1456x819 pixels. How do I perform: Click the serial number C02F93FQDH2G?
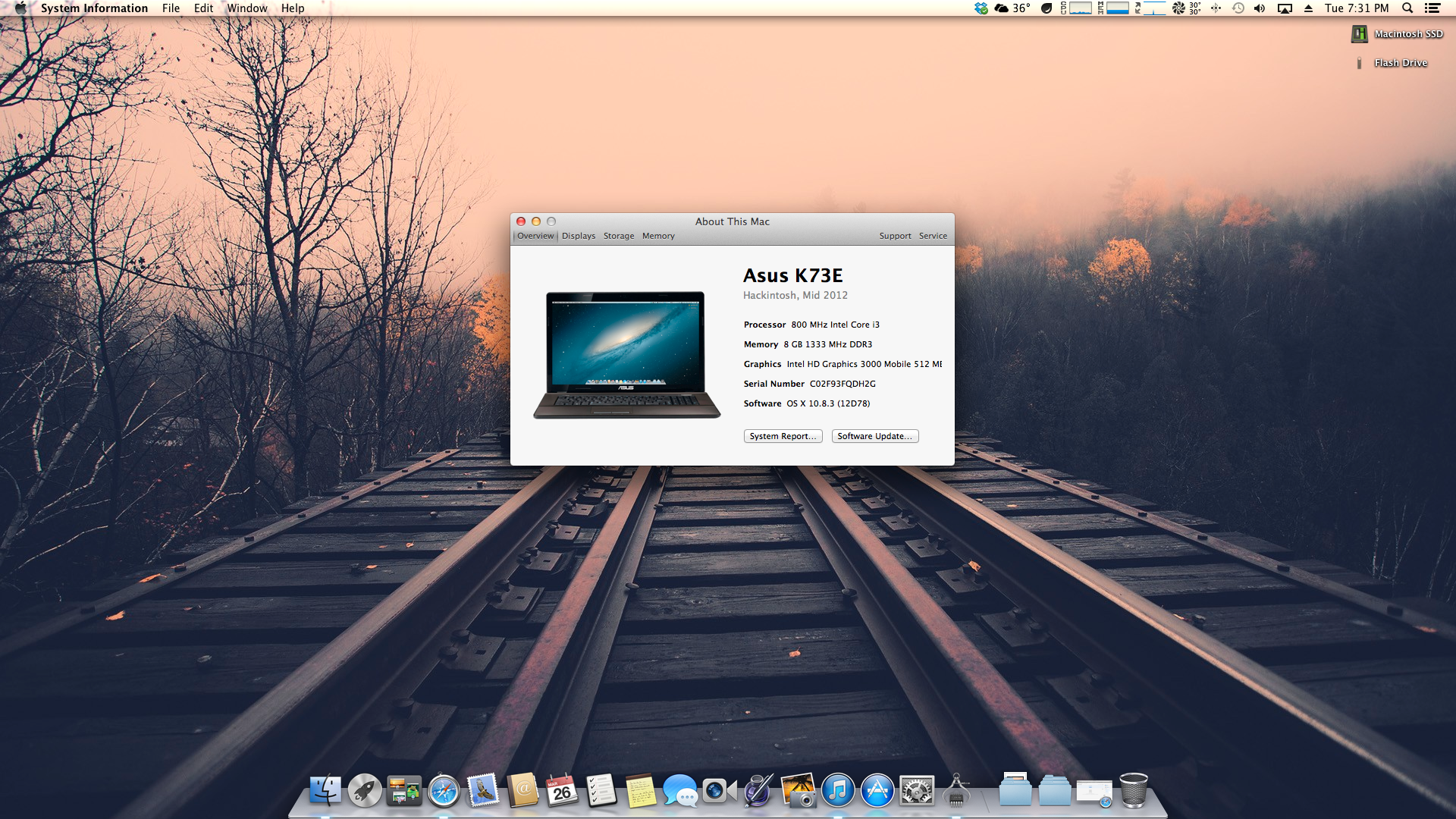pyautogui.click(x=842, y=384)
